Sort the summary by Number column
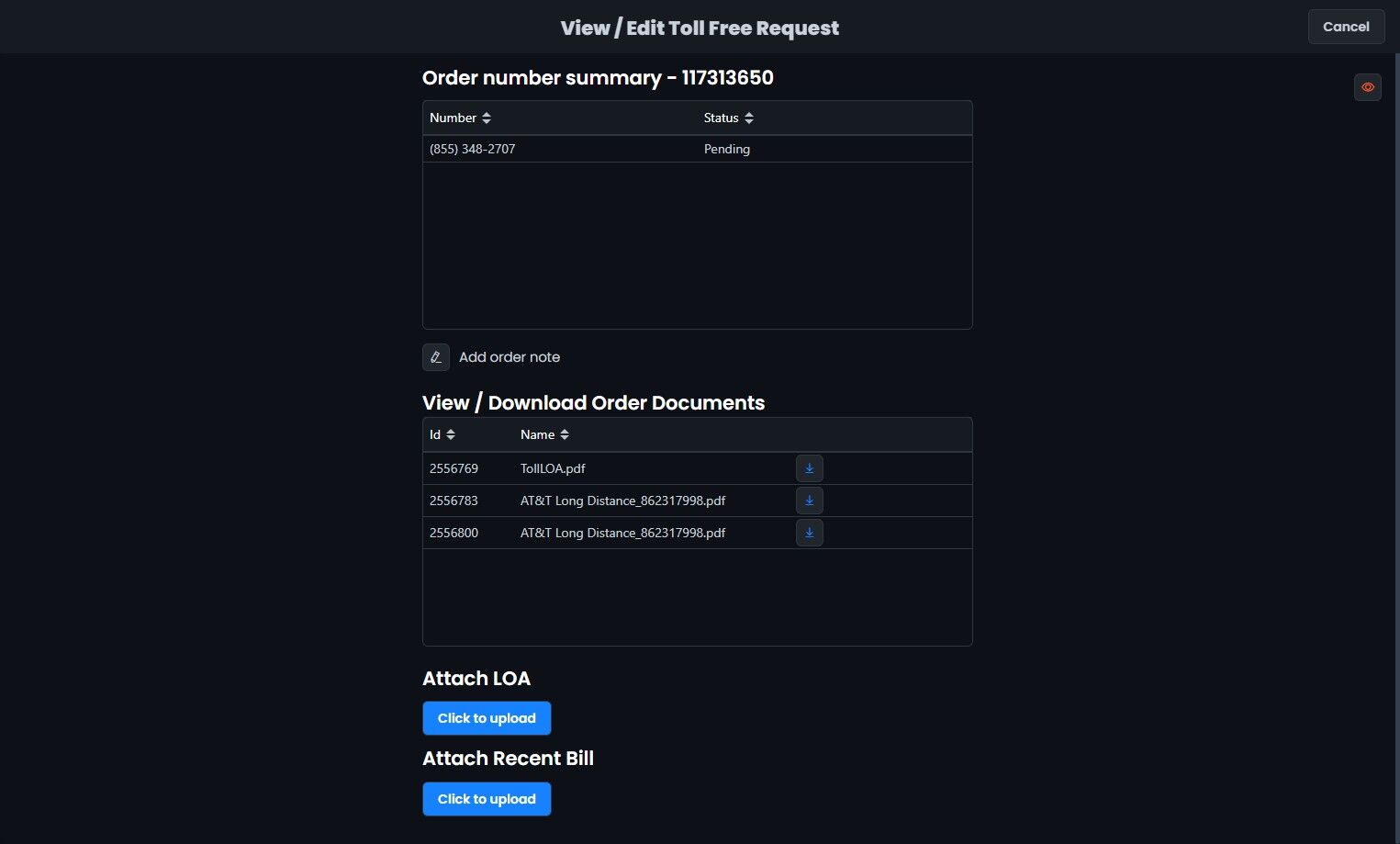Image resolution: width=1400 pixels, height=844 pixels. [x=487, y=118]
